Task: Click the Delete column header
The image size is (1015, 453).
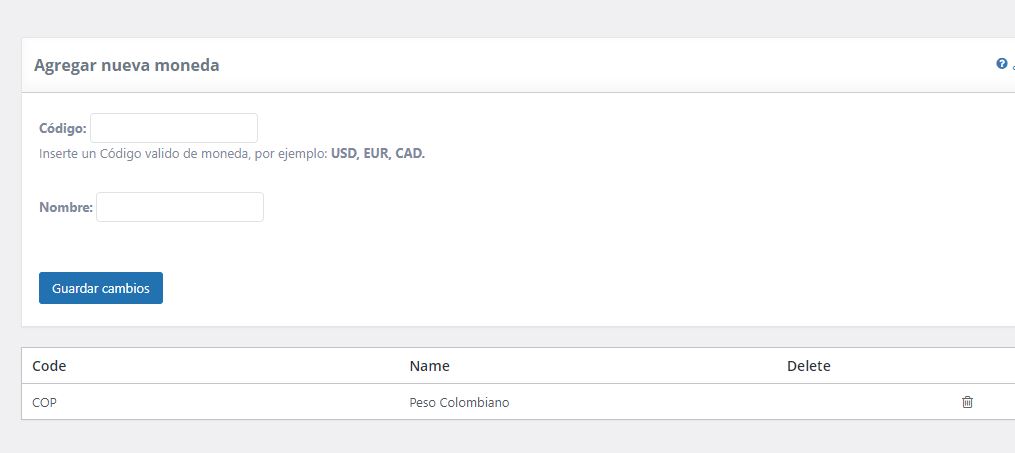Action: [x=808, y=366]
